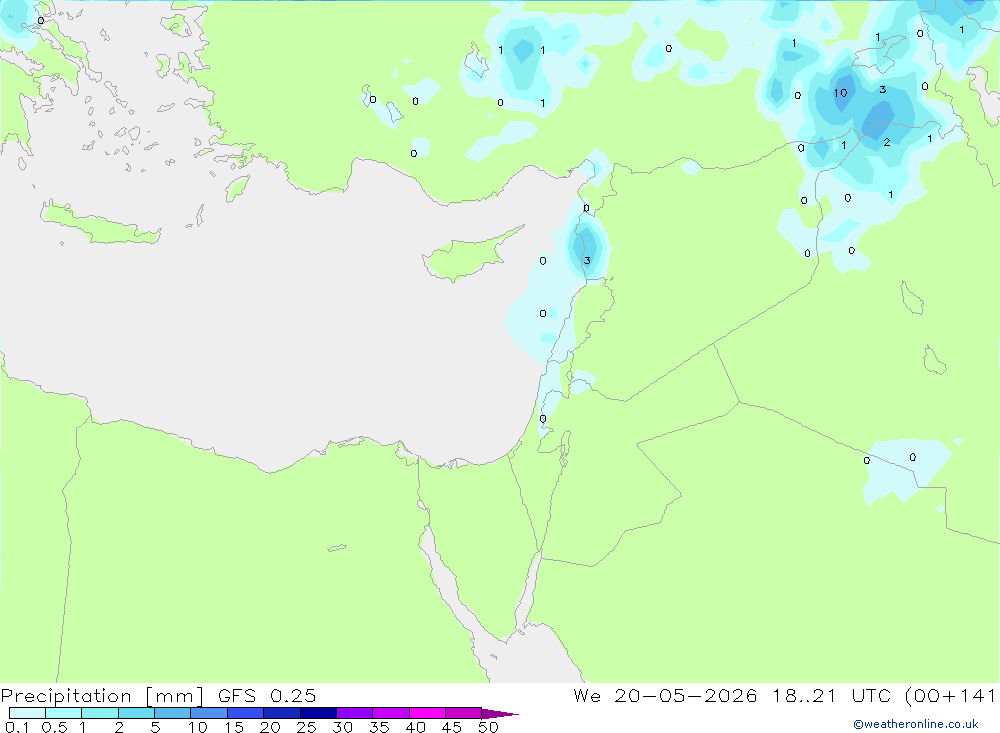Choose the 20–25 mm legend color swatch
This screenshot has width=1000, height=733.
coord(282,713)
